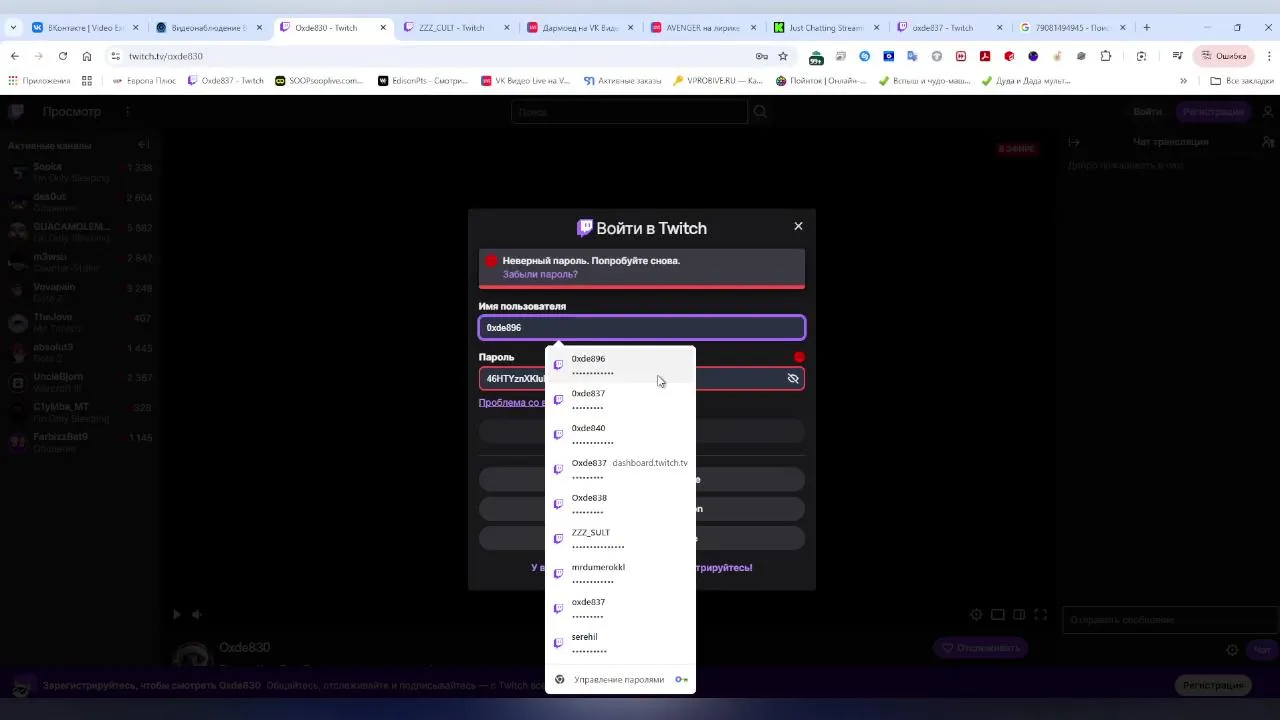Choose saved account mrdumerokkl
The image size is (1280, 720).
(x=620, y=574)
